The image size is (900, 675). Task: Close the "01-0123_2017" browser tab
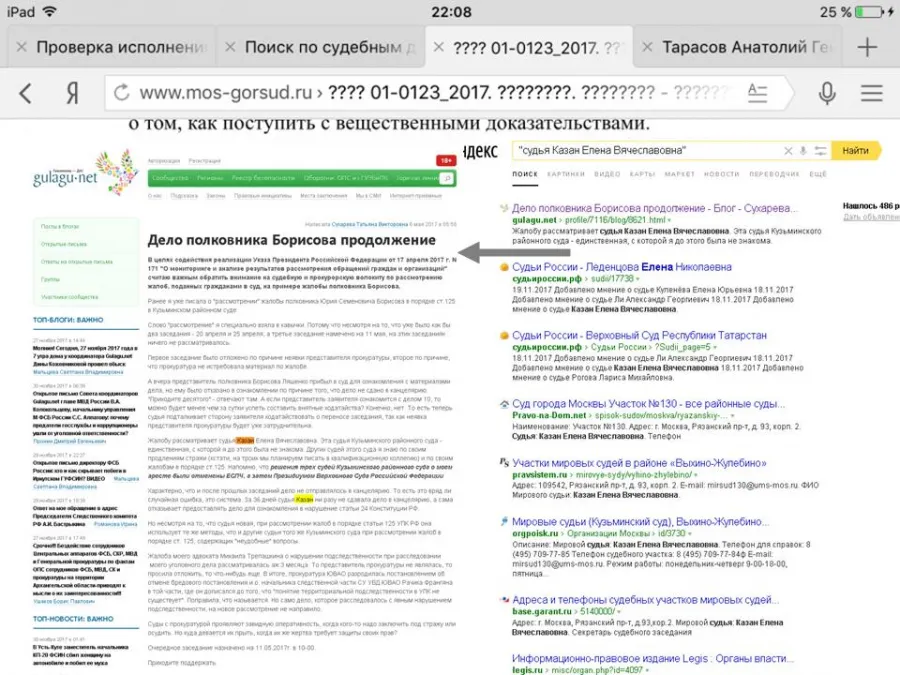click(x=439, y=47)
